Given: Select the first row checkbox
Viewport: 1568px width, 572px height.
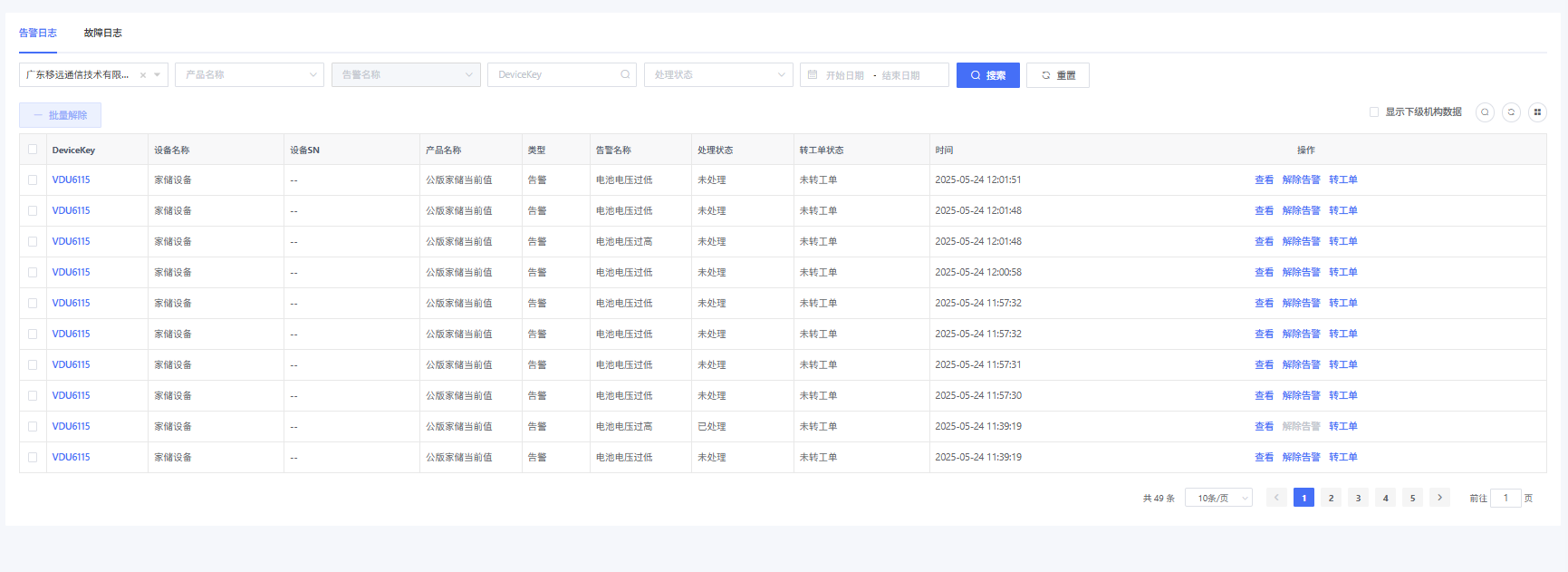Looking at the screenshot, I should pos(33,180).
